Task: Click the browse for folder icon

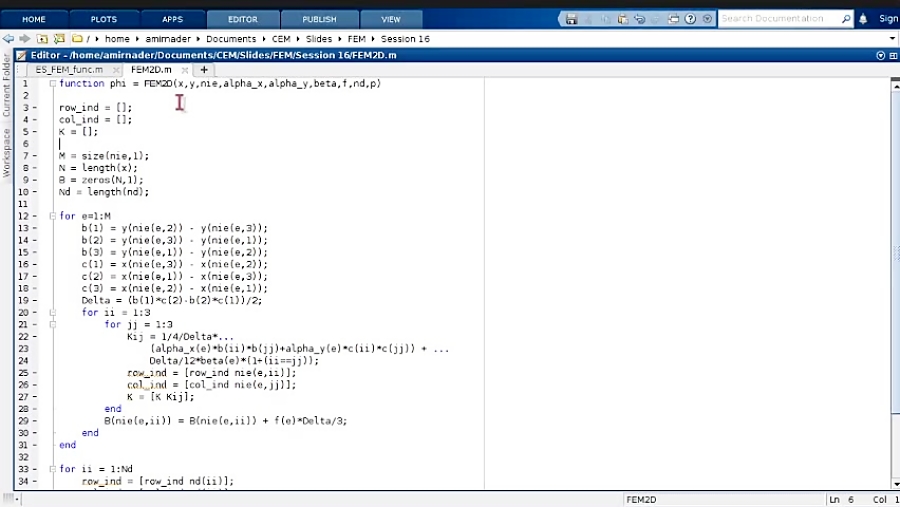Action: [59, 39]
